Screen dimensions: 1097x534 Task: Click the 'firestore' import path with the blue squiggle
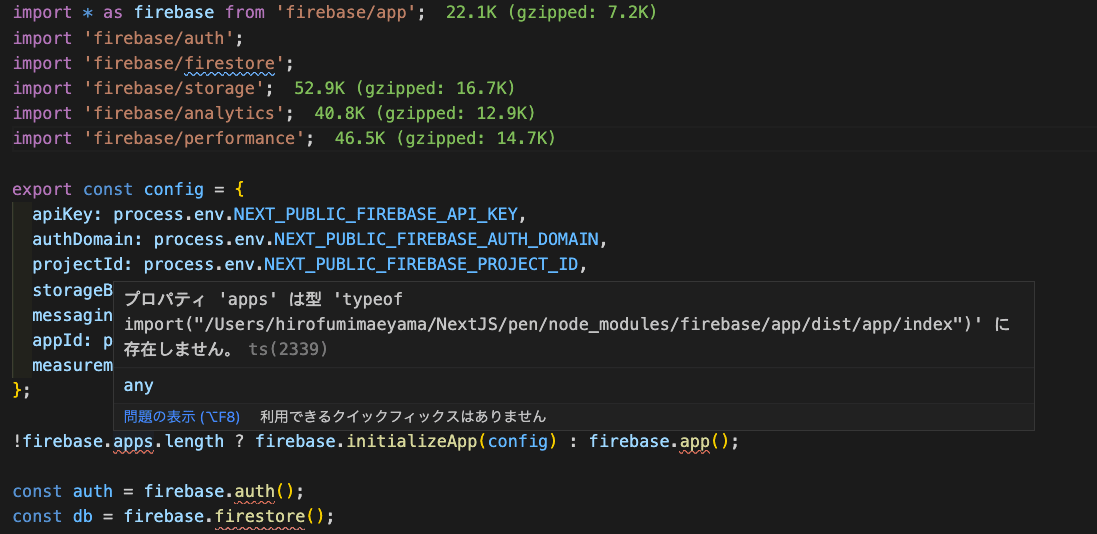click(229, 63)
